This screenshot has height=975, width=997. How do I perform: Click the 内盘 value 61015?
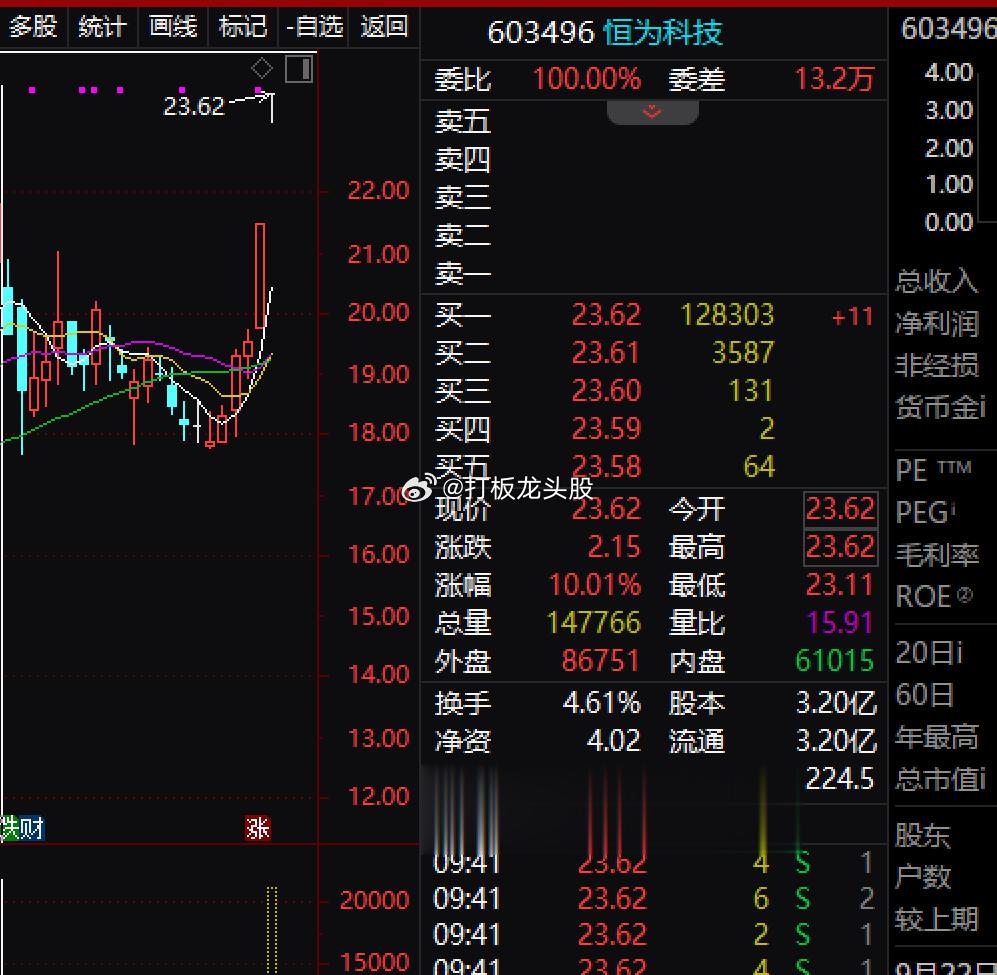click(x=834, y=661)
